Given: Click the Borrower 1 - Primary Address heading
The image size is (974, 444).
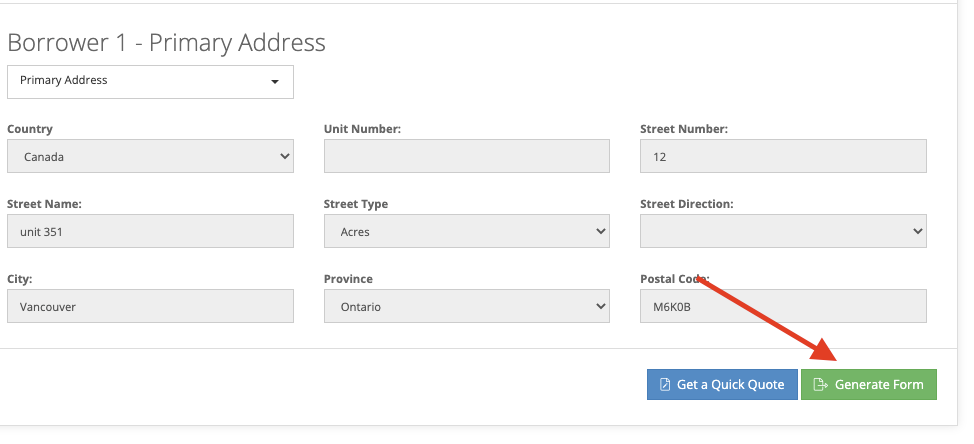Looking at the screenshot, I should [166, 43].
